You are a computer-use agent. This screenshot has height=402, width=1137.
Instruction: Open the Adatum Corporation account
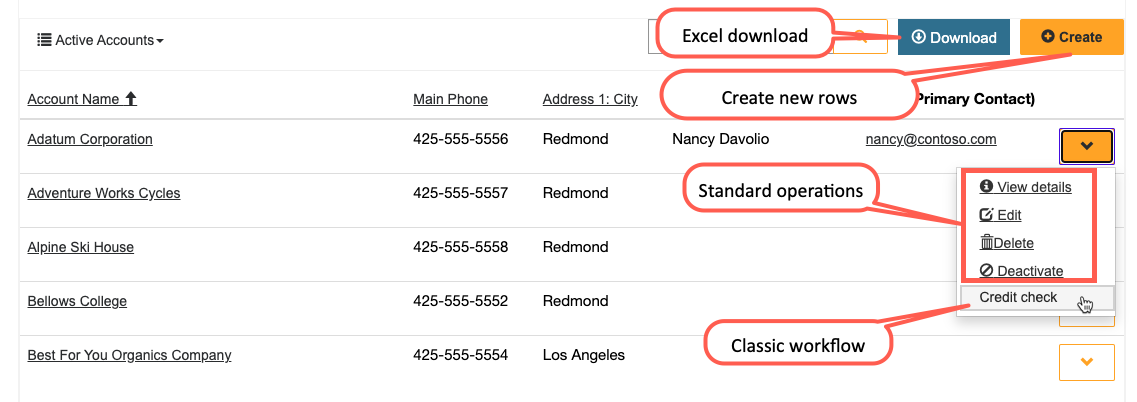[90, 139]
